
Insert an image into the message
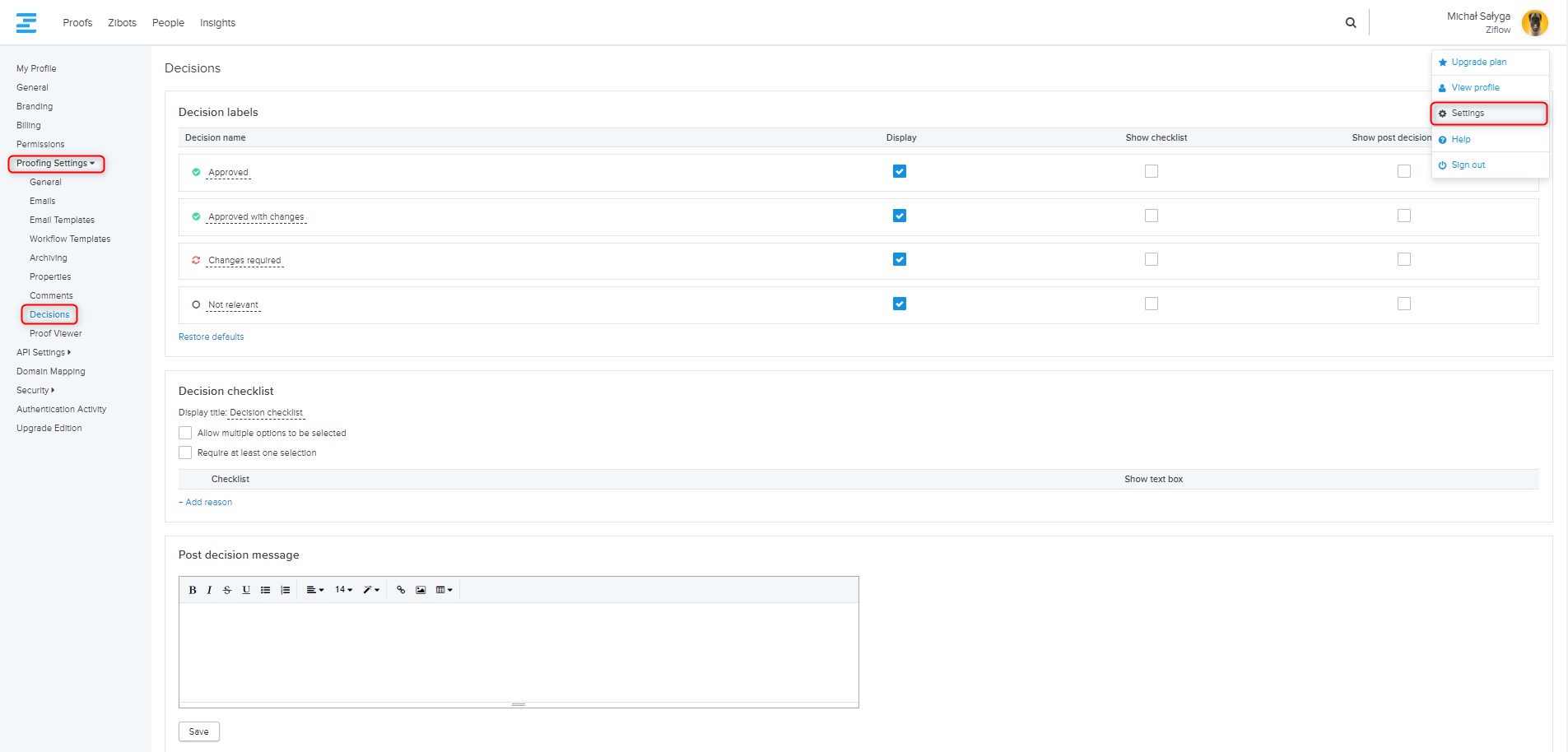[421, 590]
